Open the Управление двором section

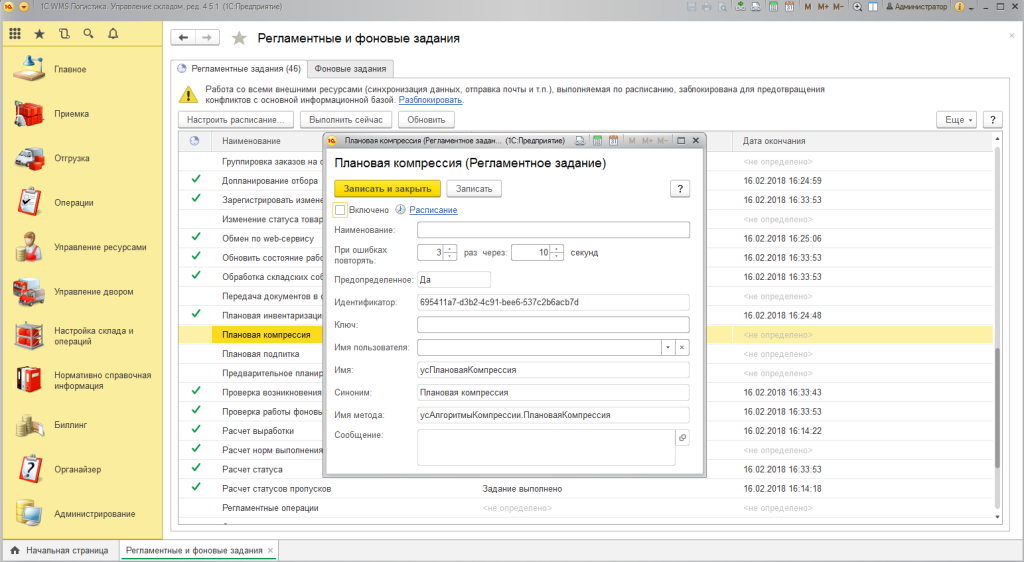[x=82, y=291]
